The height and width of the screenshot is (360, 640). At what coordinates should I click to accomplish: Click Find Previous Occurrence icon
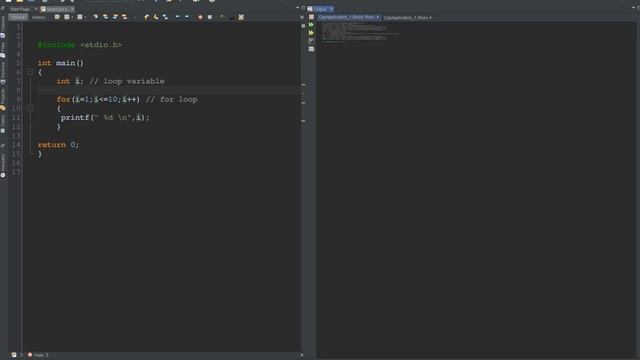105,17
